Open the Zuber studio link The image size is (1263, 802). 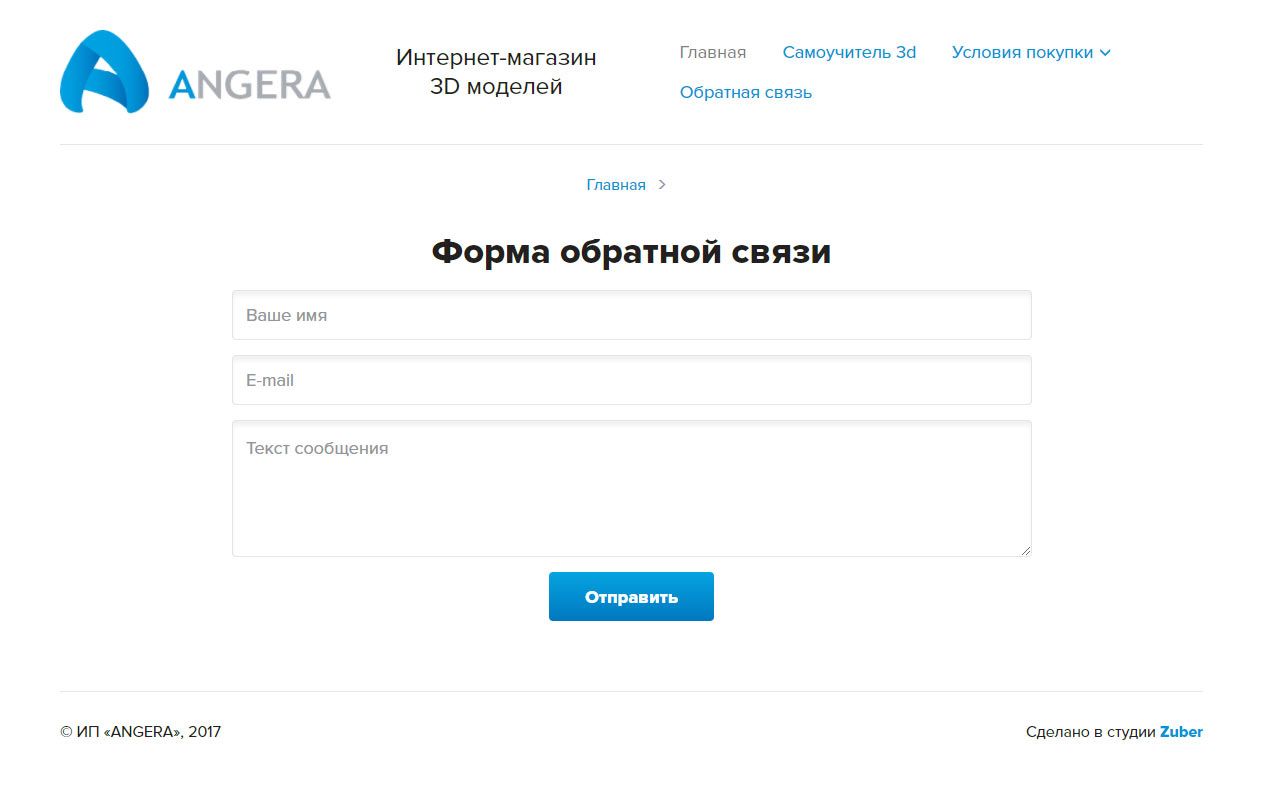1181,732
